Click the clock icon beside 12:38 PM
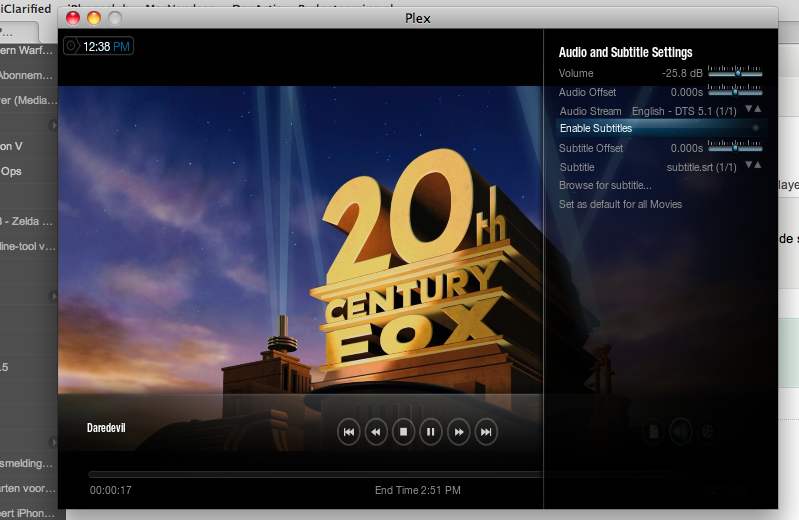 tap(72, 46)
